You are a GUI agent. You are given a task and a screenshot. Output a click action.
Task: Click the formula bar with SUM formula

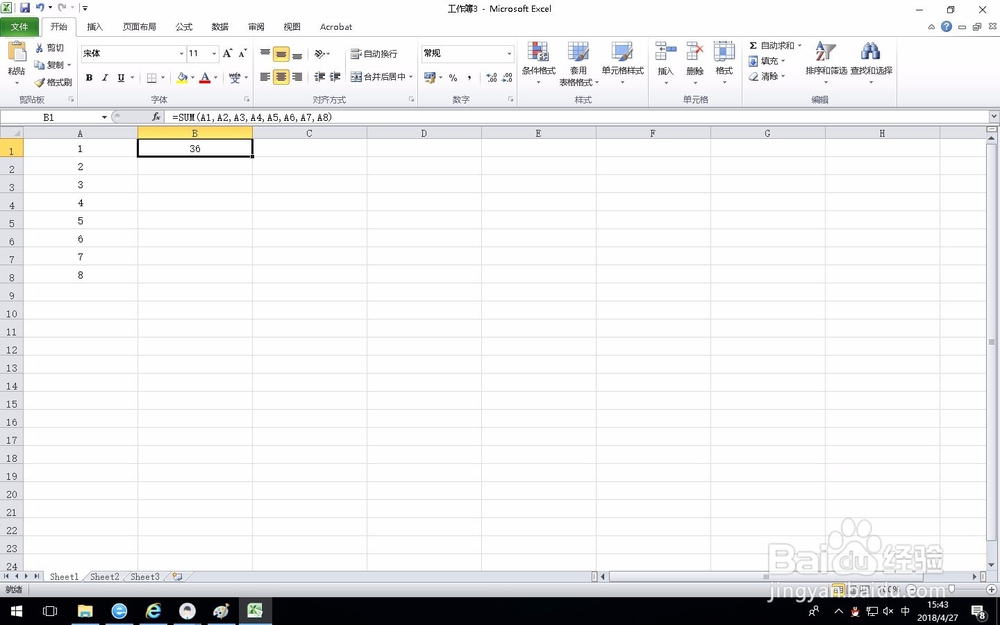point(577,117)
